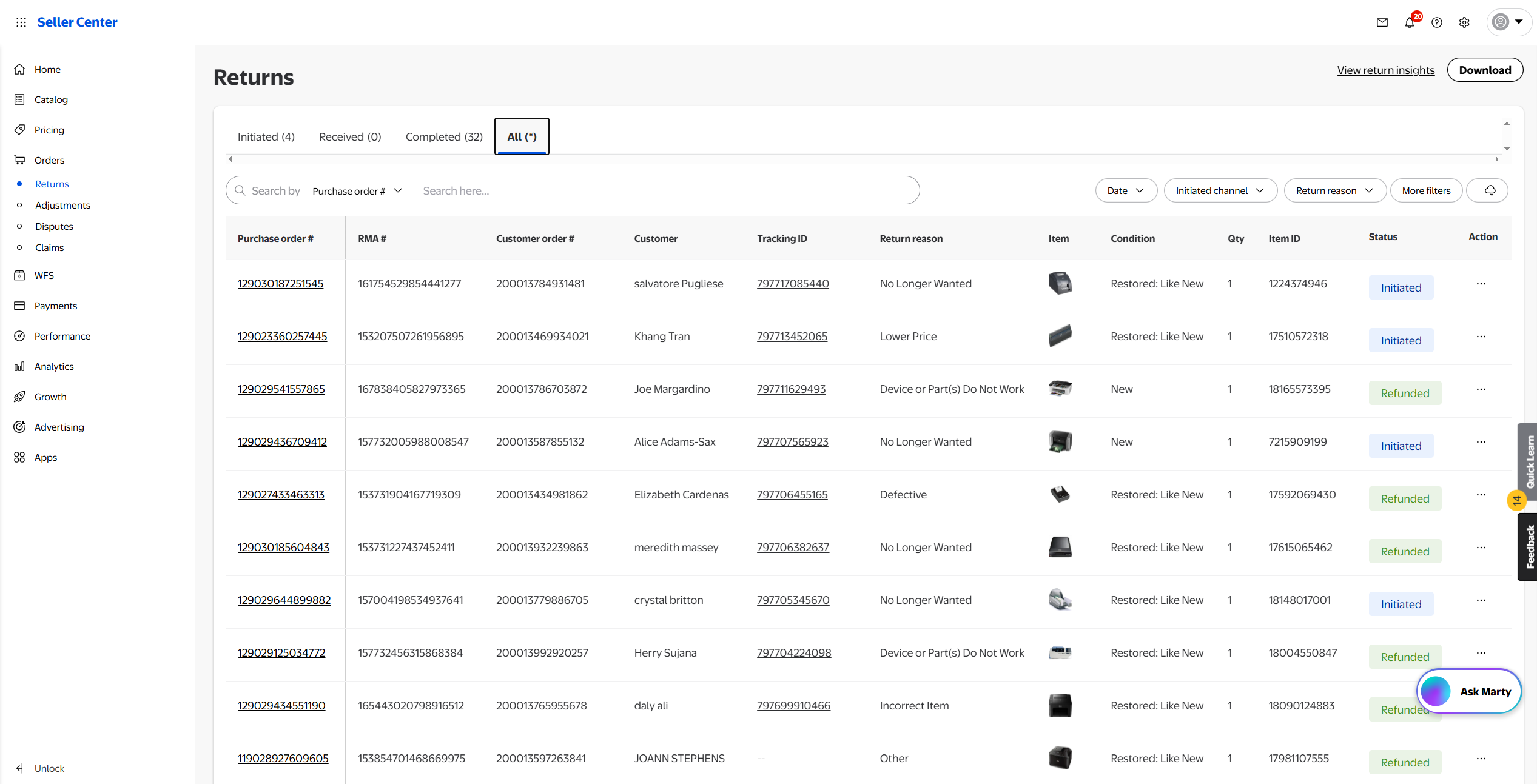Click the Search here text field
Viewport: 1537px width, 784px height.
pyautogui.click(x=664, y=191)
